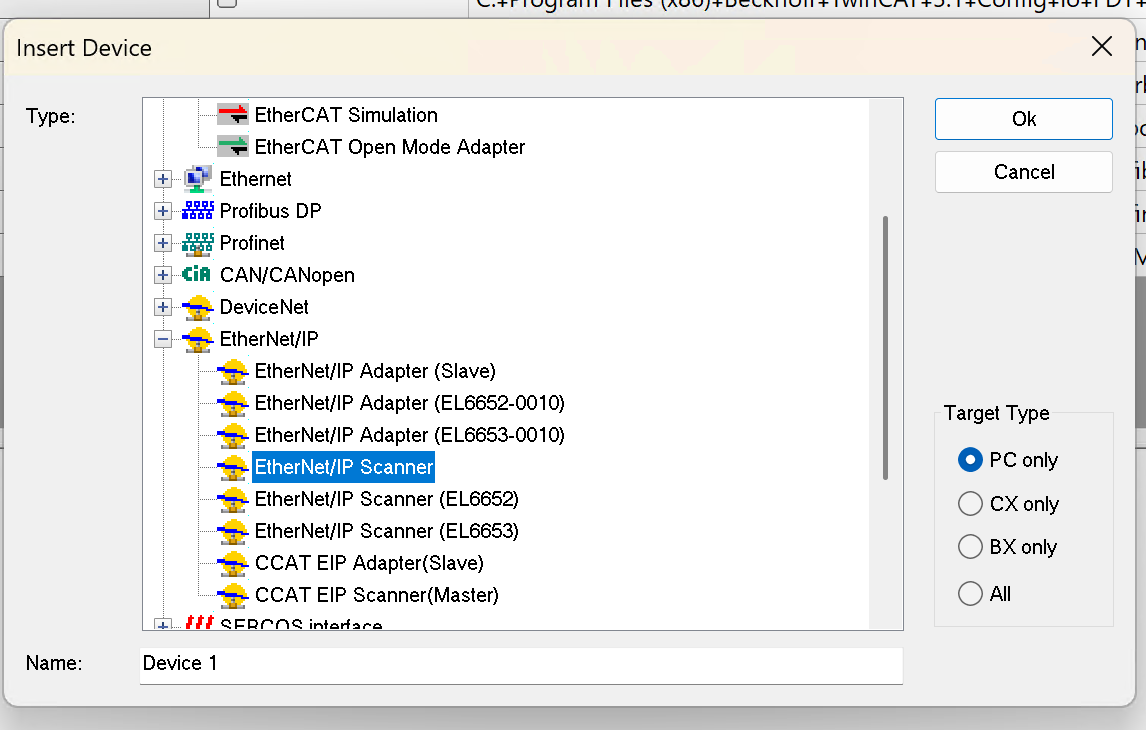
Task: Select the EtherNet/IP category label
Action: pyautogui.click(x=269, y=339)
